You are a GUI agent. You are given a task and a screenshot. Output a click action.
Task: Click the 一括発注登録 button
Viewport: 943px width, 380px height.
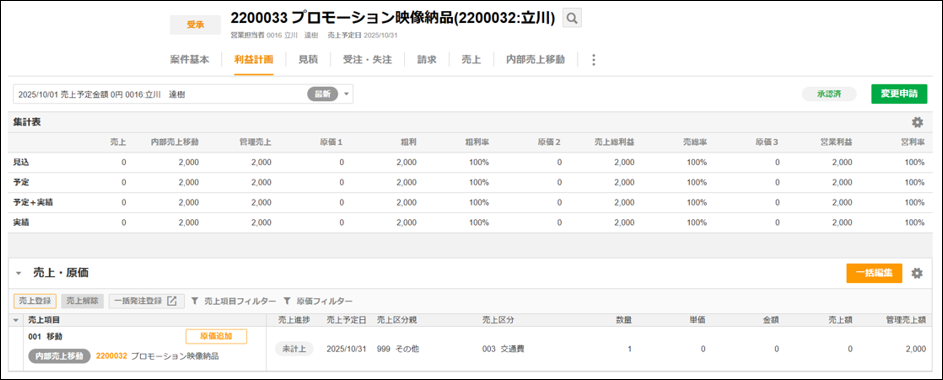(146, 301)
